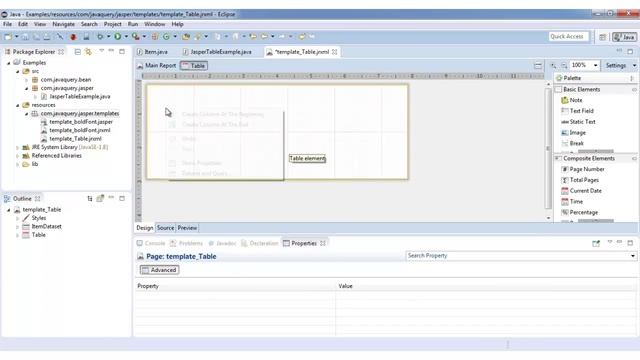Click the New Java Class icon
This screenshot has width=640, height=360.
(166, 37)
